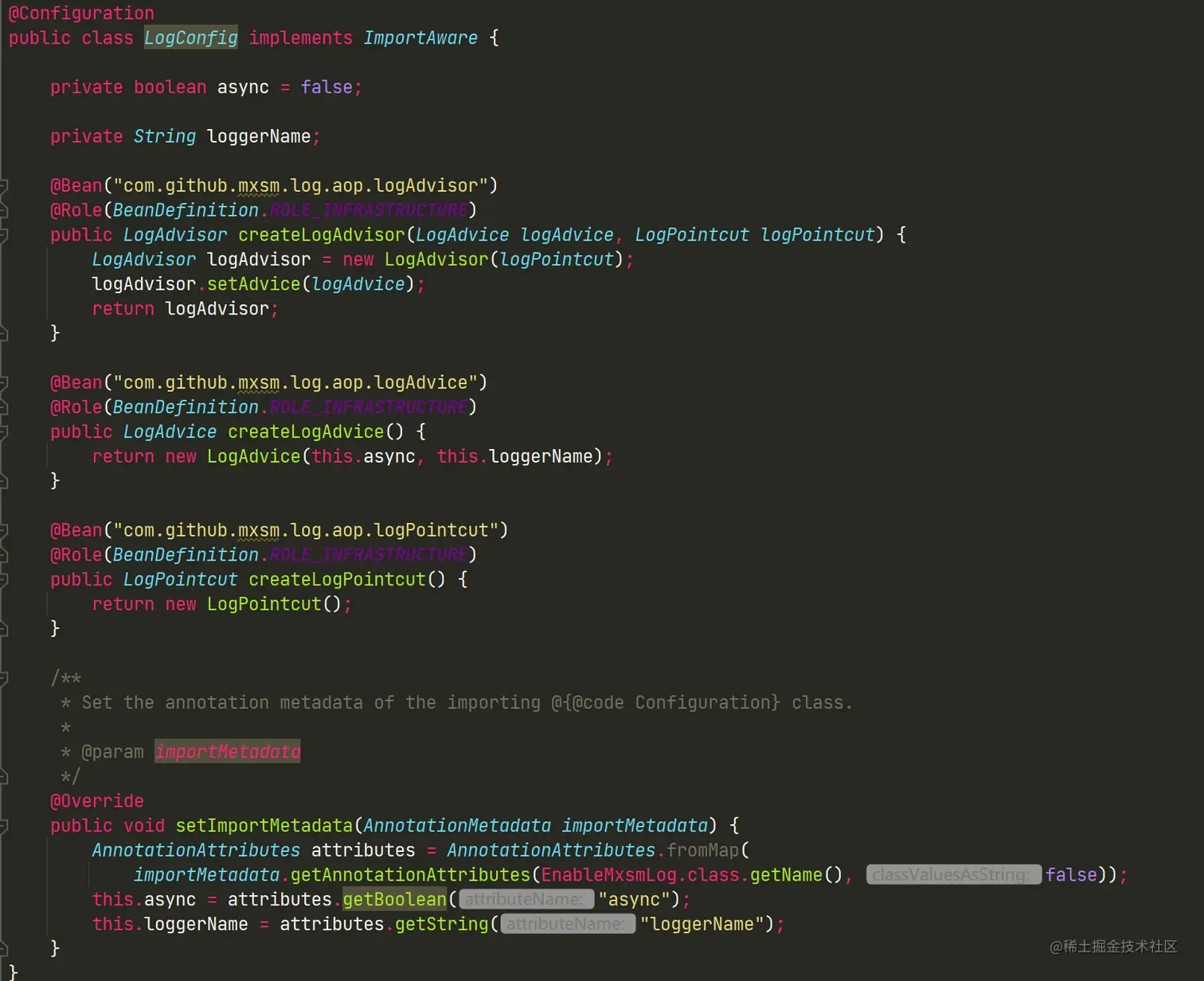The image size is (1204, 981).
Task: Click the @Configuration annotation
Action: point(81,14)
